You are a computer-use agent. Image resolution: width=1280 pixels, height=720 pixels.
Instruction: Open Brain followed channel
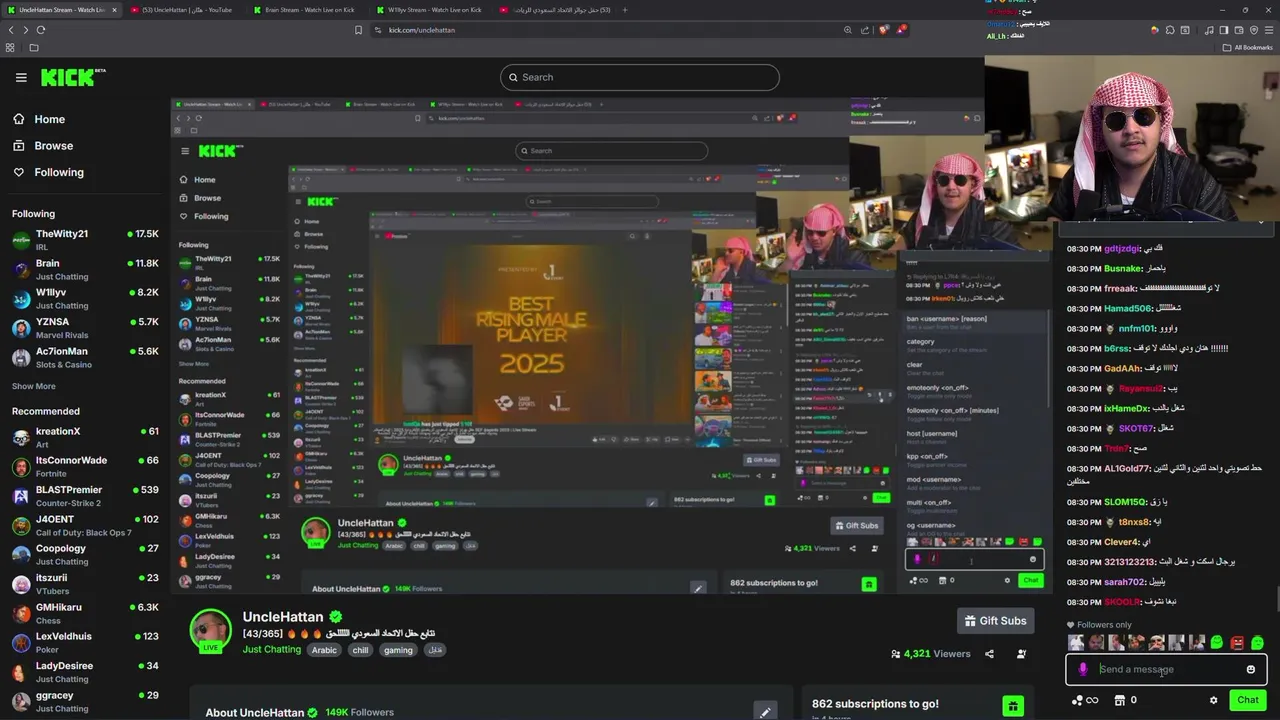pos(84,270)
